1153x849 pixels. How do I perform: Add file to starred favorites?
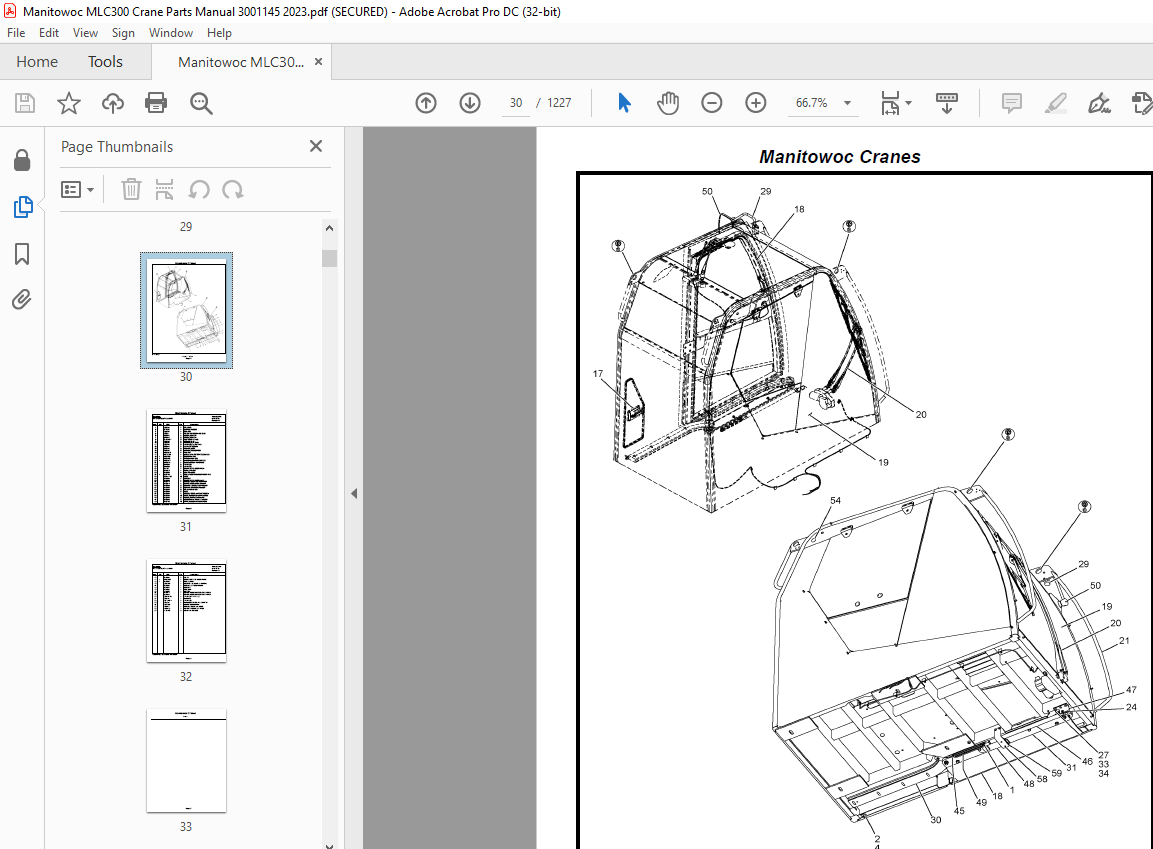(68, 103)
